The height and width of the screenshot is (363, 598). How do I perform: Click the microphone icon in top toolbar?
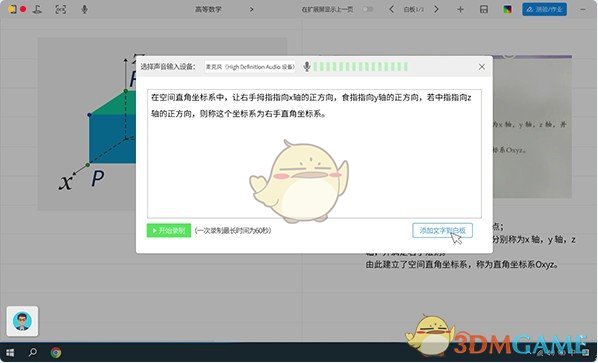[84, 9]
